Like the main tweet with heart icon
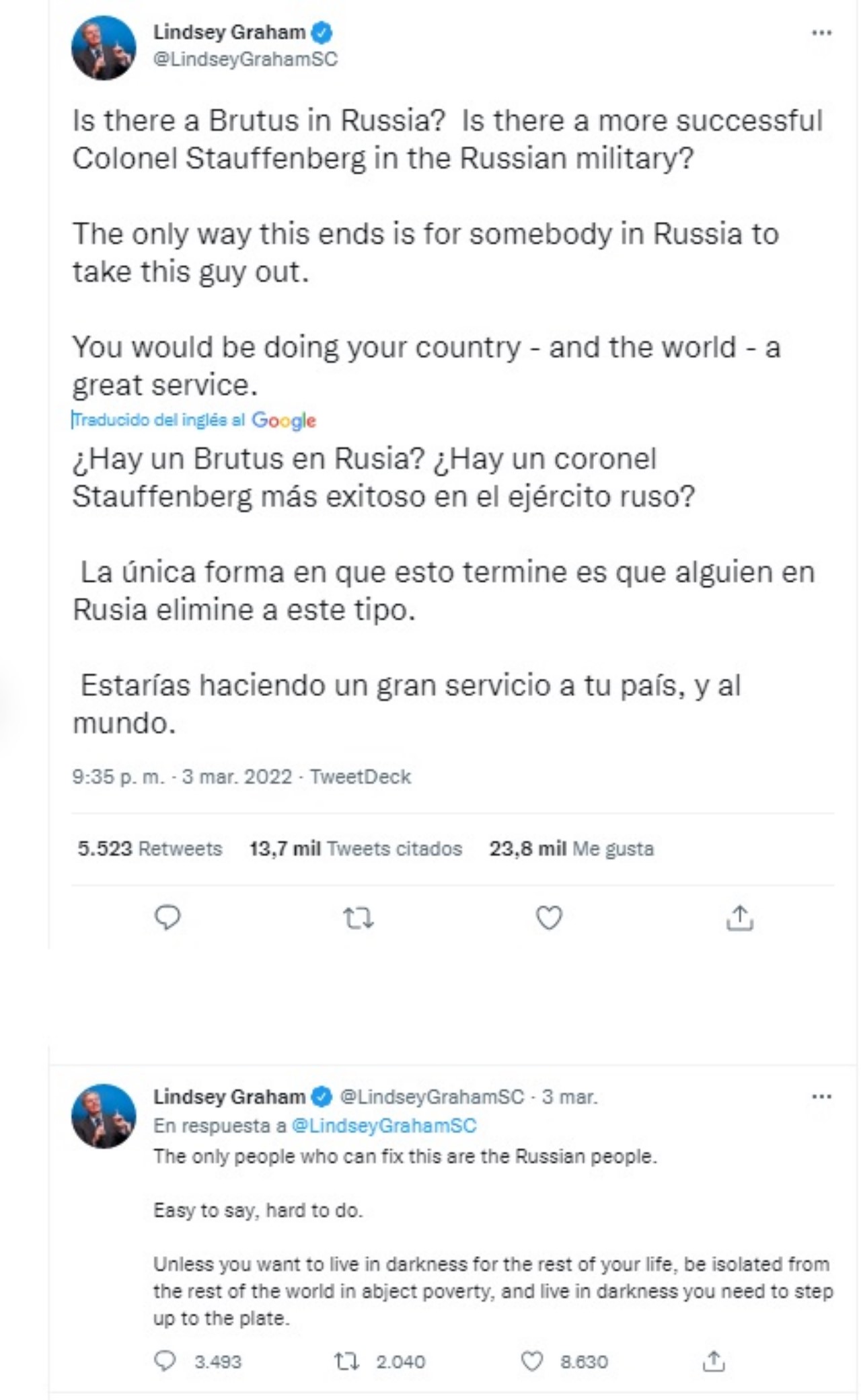The image size is (861, 1400). (x=549, y=918)
